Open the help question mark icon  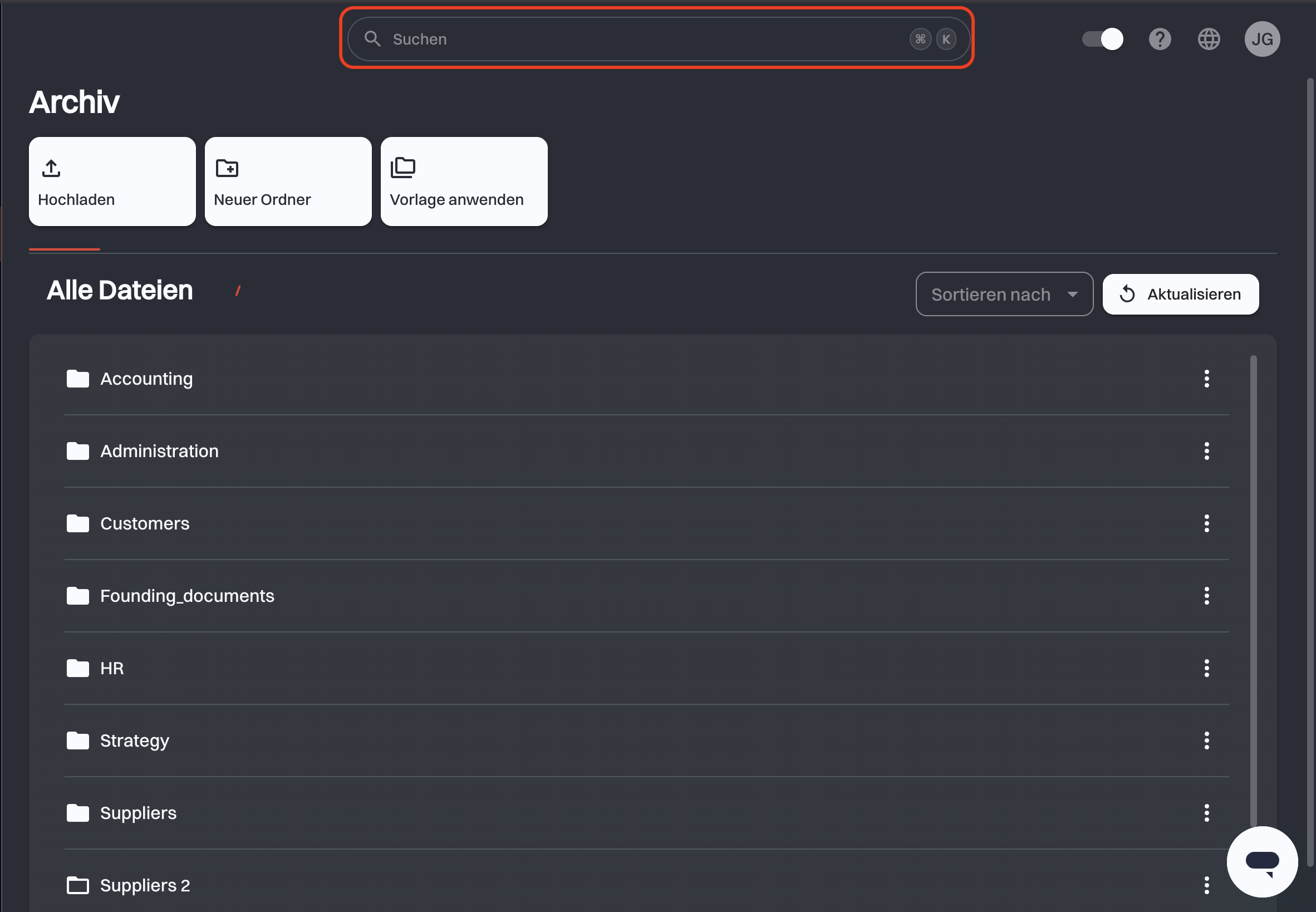1160,39
